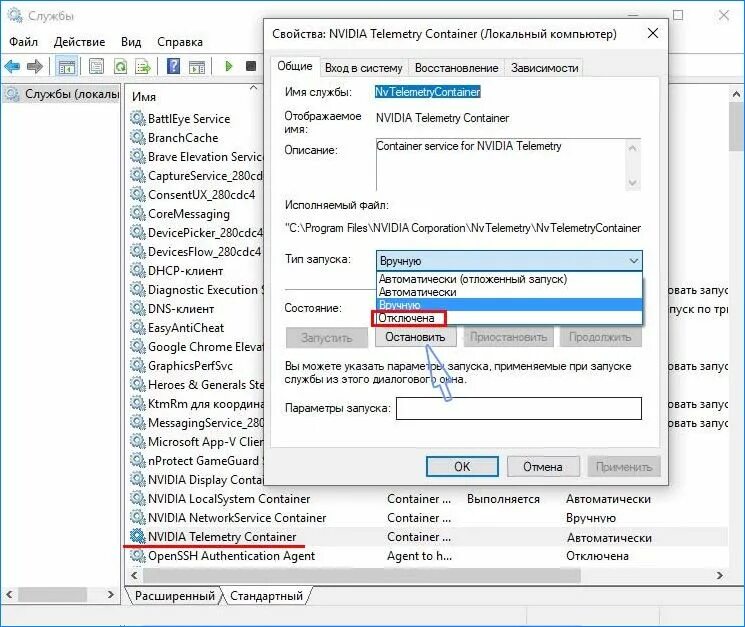Image resolution: width=745 pixels, height=627 pixels.
Task: Select BranchCache gear icon
Action: [x=137, y=137]
